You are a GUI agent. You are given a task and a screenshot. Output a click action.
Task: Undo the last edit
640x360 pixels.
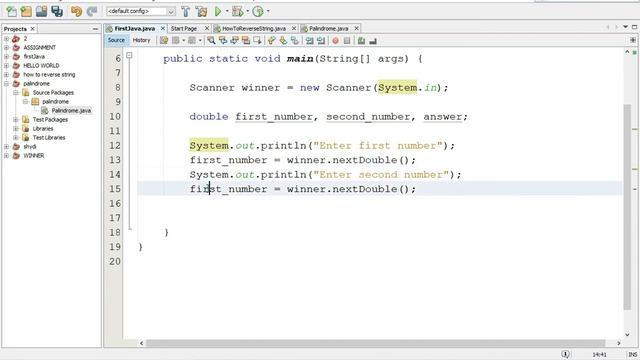point(76,11)
